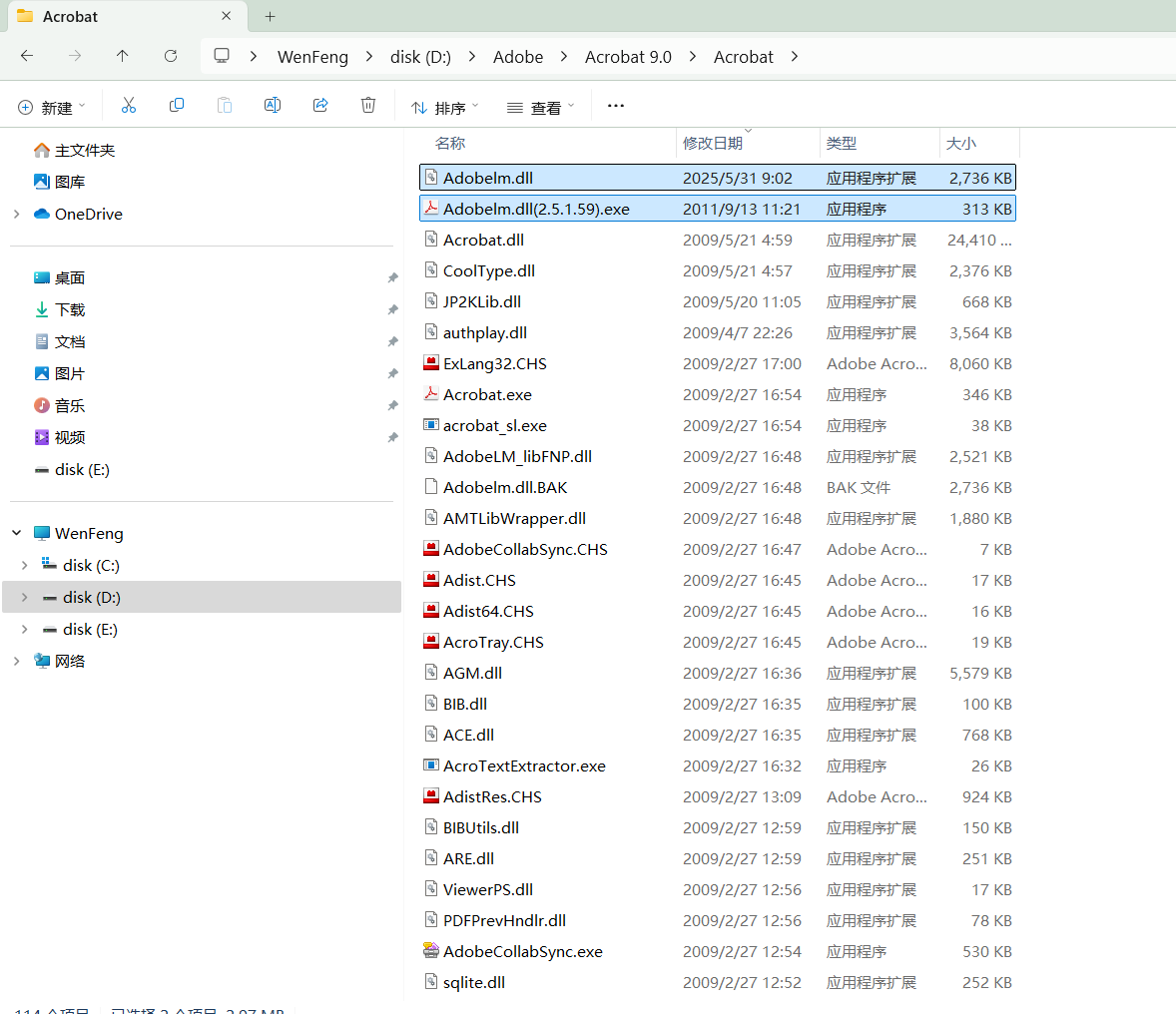Click Adobe in the address breadcrumb
Image resolution: width=1176 pixels, height=1014 pixels.
coord(518,57)
